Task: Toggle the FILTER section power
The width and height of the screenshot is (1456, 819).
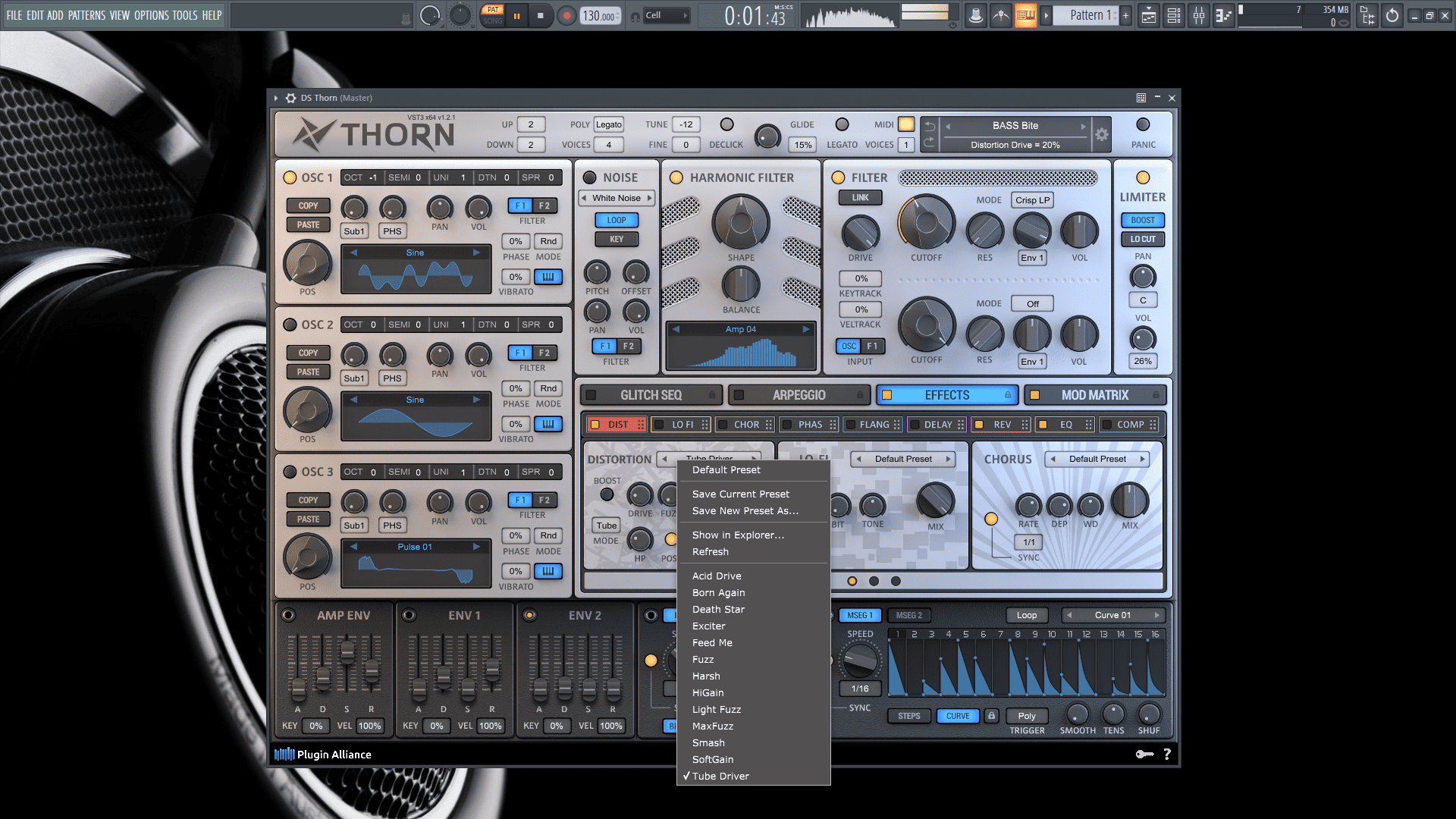Action: click(x=838, y=177)
